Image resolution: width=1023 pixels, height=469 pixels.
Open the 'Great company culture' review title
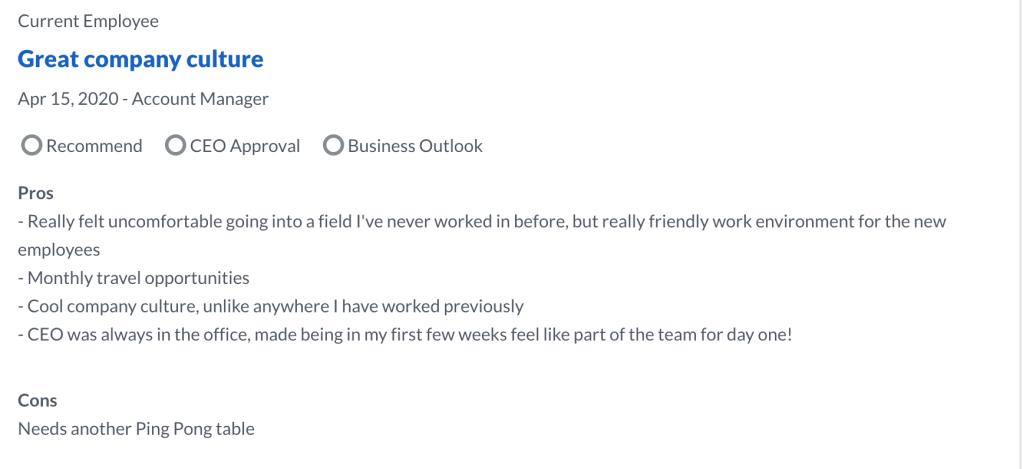pyautogui.click(x=140, y=59)
